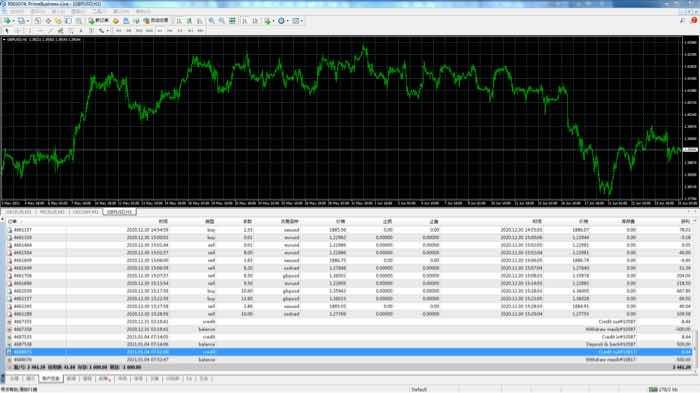Open the new chart icon dropdown arrow
700x393 pixels.
pyautogui.click(x=13, y=21)
